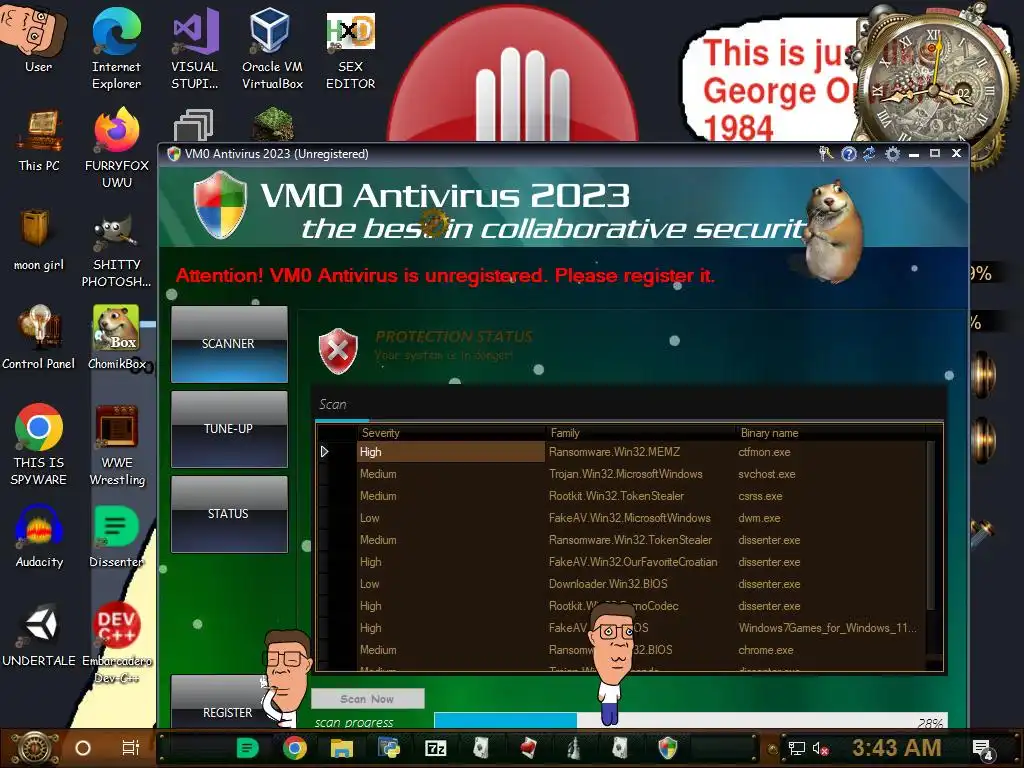Screen dimensions: 1024x768
Task: Open the HxD SEX EDITOR icon
Action: [351, 50]
